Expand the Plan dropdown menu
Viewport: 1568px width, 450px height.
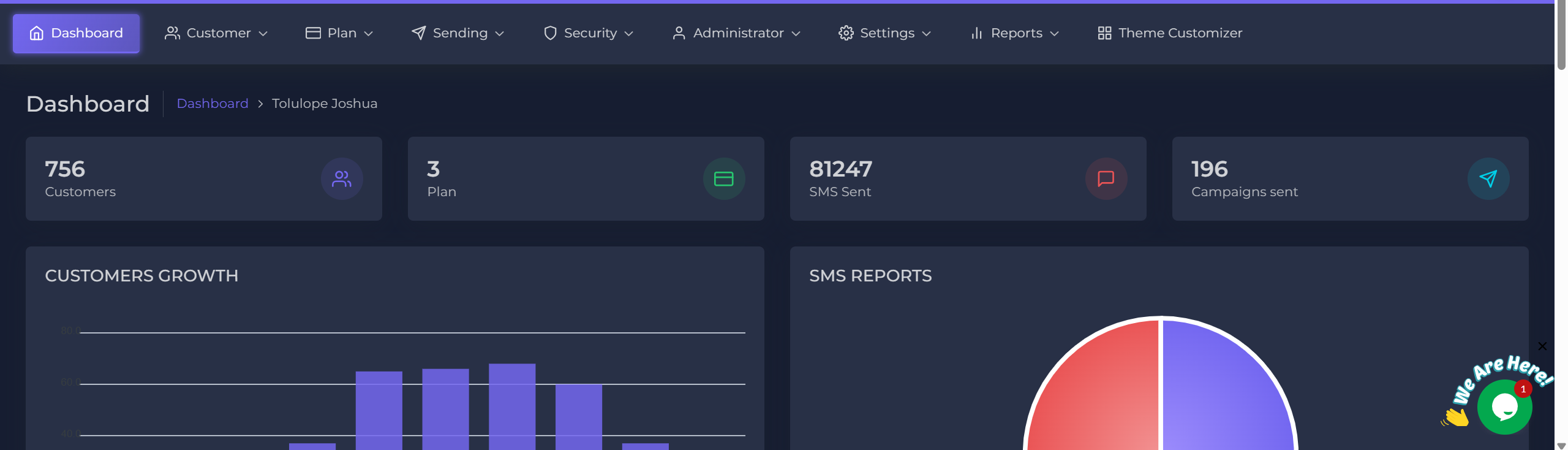click(x=339, y=33)
